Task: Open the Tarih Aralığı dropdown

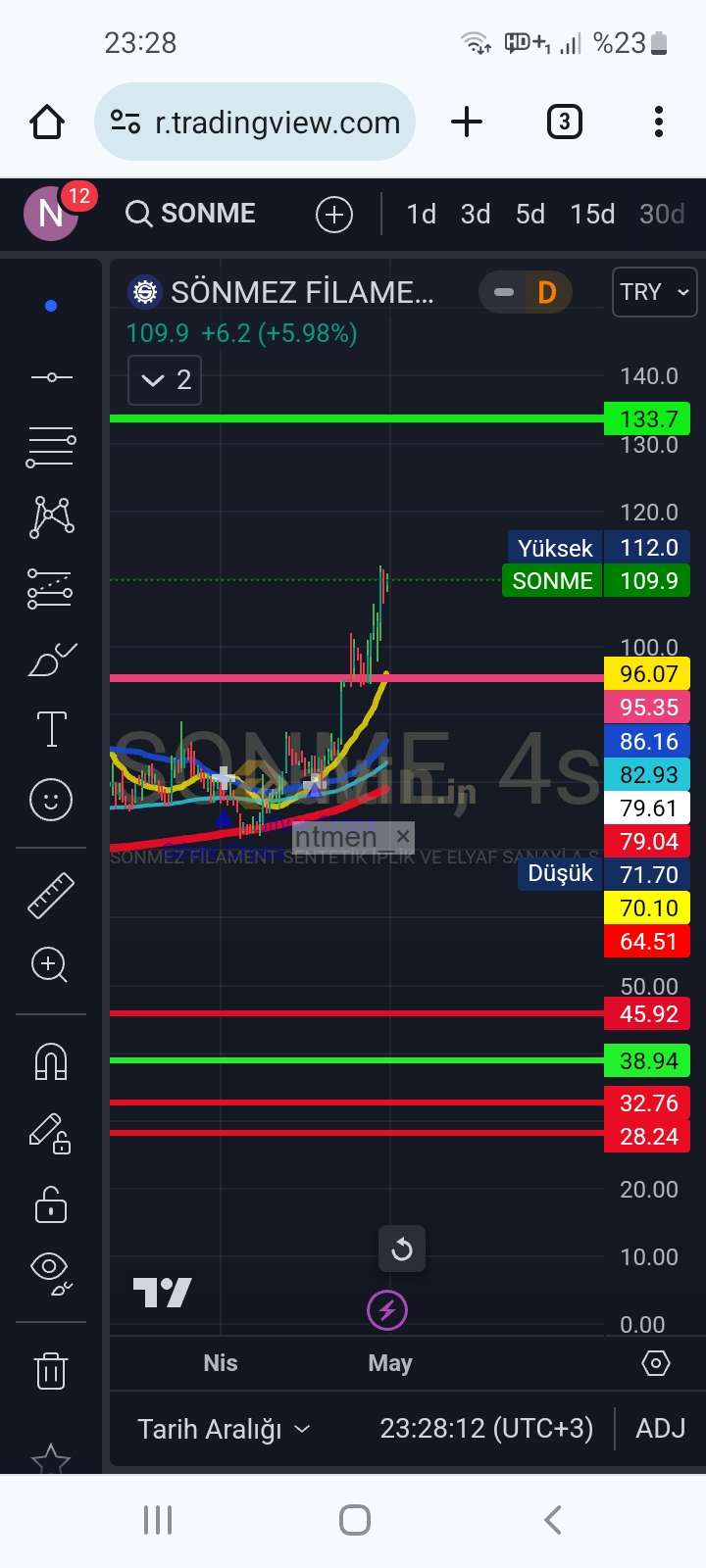Action: [224, 1429]
